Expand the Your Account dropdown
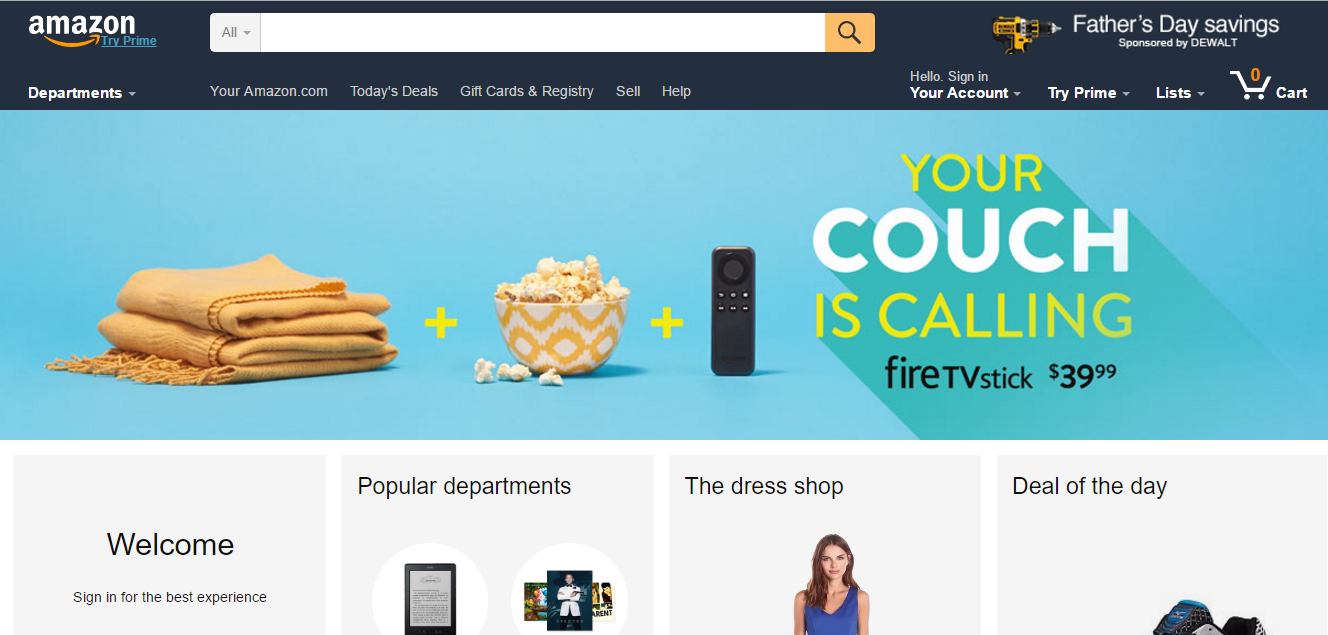This screenshot has height=635, width=1328. [x=965, y=93]
